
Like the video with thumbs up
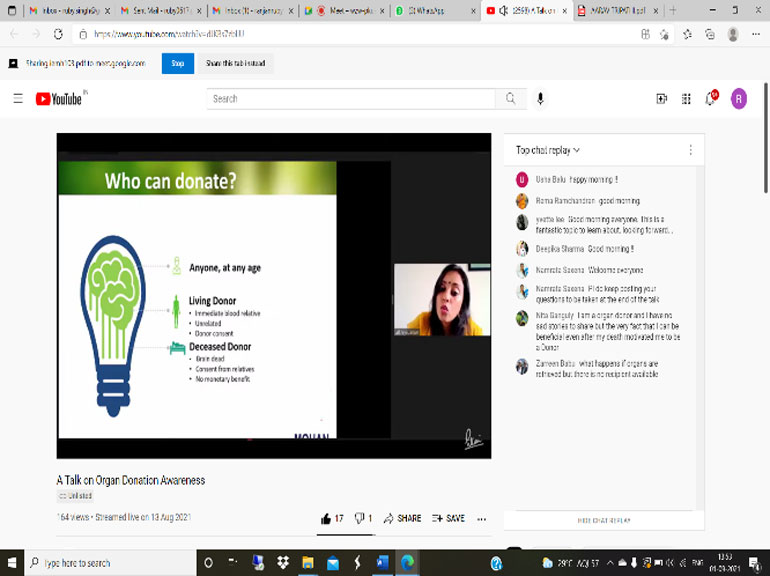(326, 519)
